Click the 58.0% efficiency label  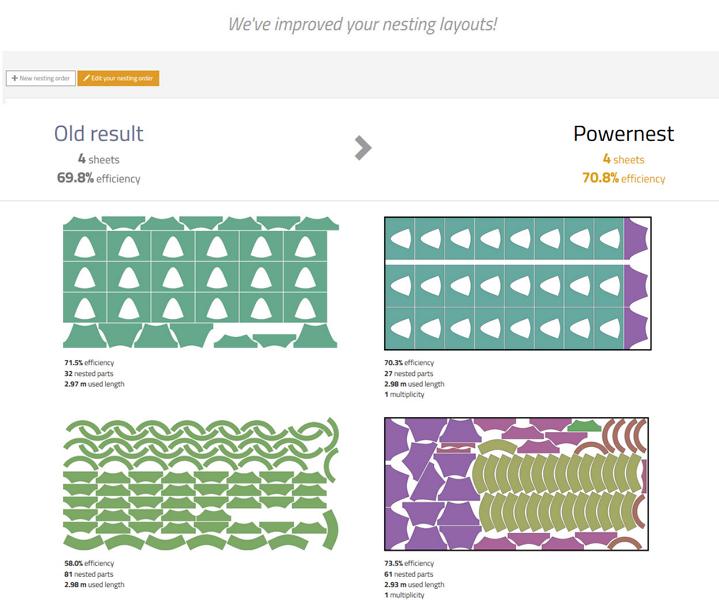point(89,563)
